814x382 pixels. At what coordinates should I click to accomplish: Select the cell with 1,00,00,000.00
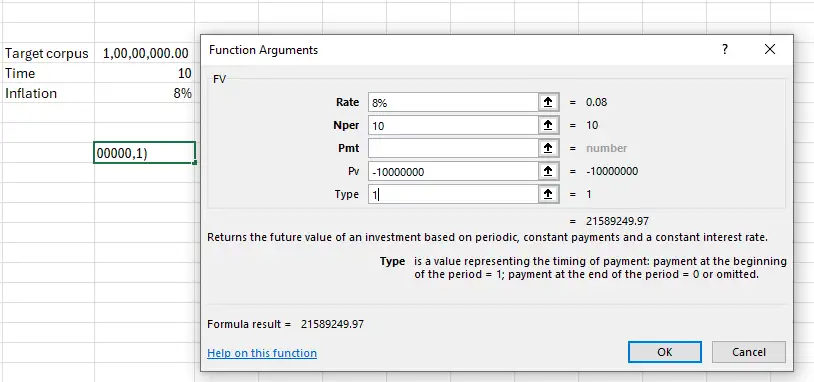(x=145, y=53)
